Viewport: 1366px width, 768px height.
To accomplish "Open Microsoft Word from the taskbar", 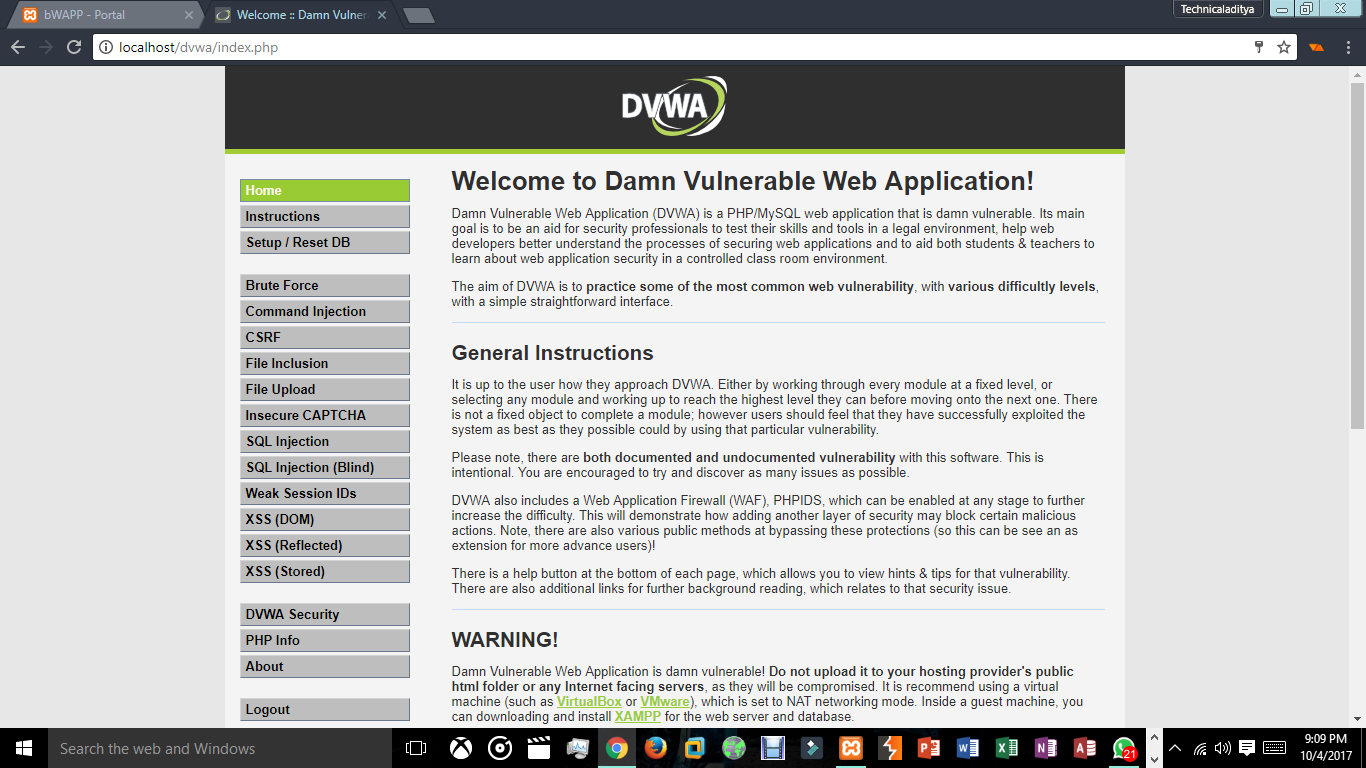I will click(x=968, y=748).
